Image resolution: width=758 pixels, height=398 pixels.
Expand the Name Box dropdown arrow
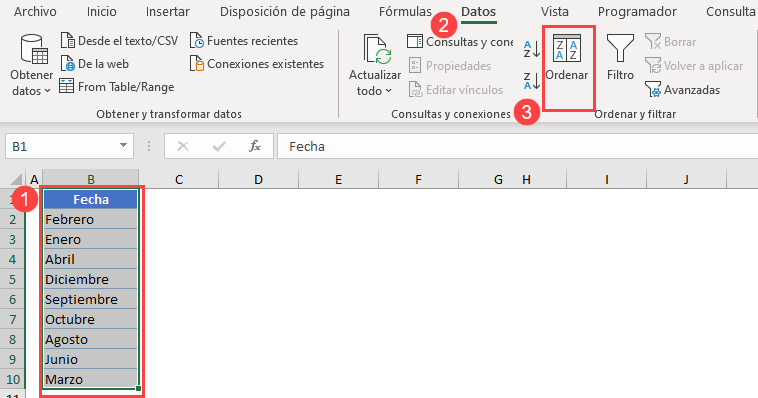tap(123, 146)
